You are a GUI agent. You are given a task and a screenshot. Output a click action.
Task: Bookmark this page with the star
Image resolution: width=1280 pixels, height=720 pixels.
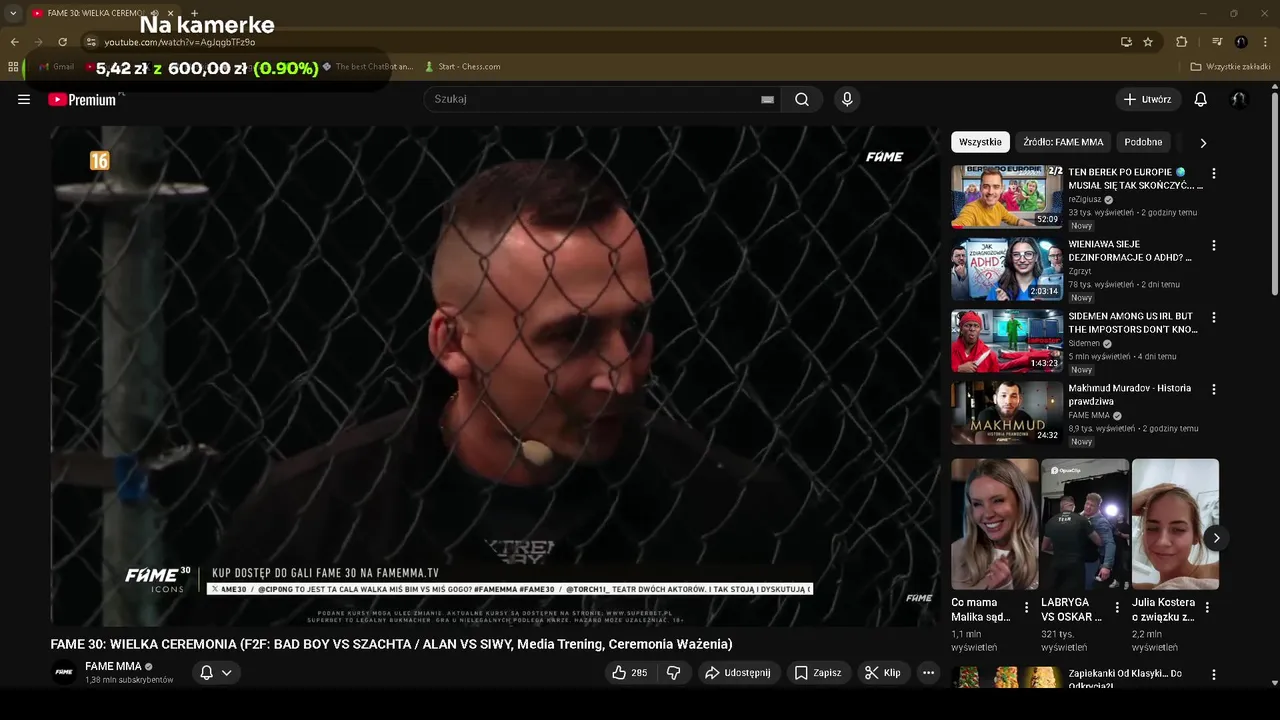pos(1148,42)
